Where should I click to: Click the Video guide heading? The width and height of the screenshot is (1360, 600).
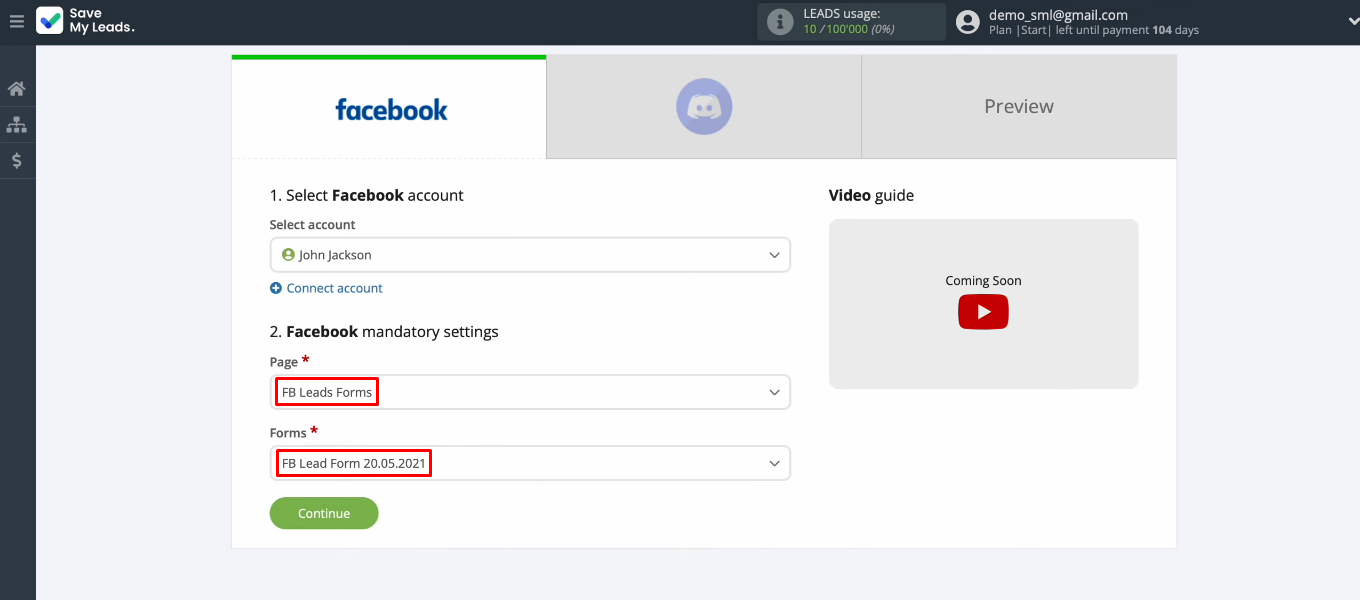point(871,195)
